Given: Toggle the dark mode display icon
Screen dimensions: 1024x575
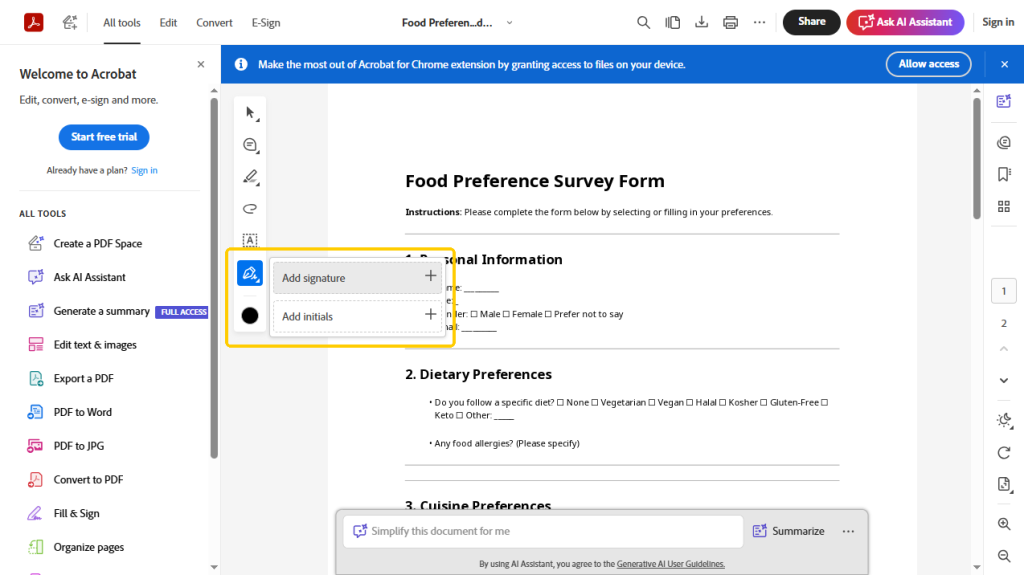Looking at the screenshot, I should coord(1004,420).
